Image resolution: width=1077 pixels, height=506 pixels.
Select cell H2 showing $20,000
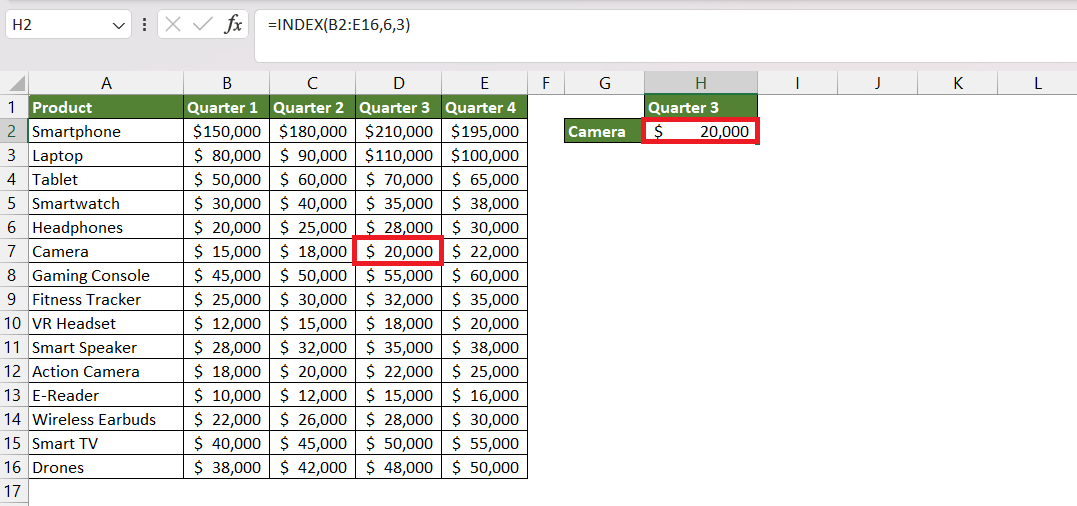pyautogui.click(x=701, y=131)
